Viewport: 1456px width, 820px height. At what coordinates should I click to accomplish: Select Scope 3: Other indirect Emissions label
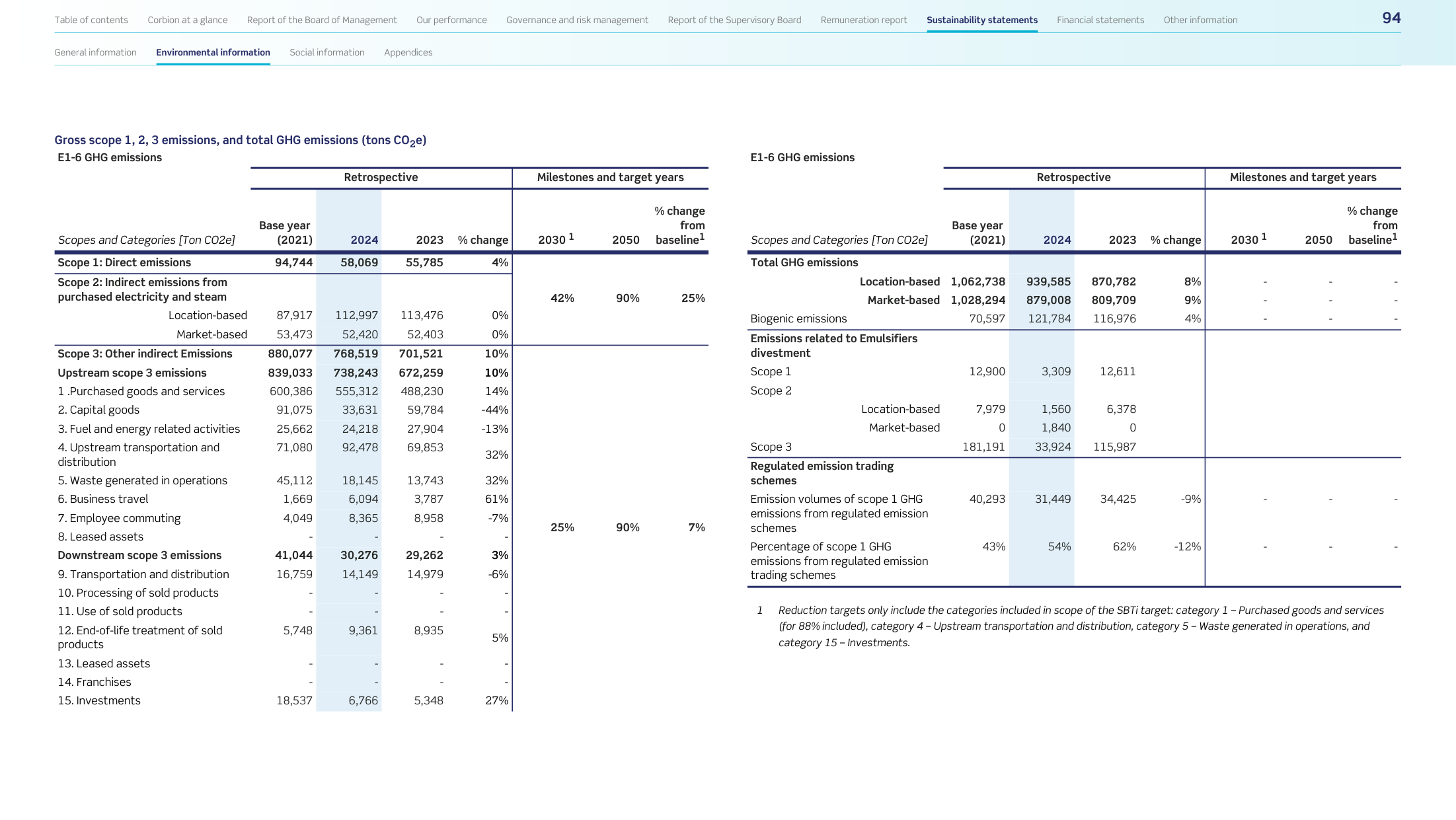pos(145,354)
